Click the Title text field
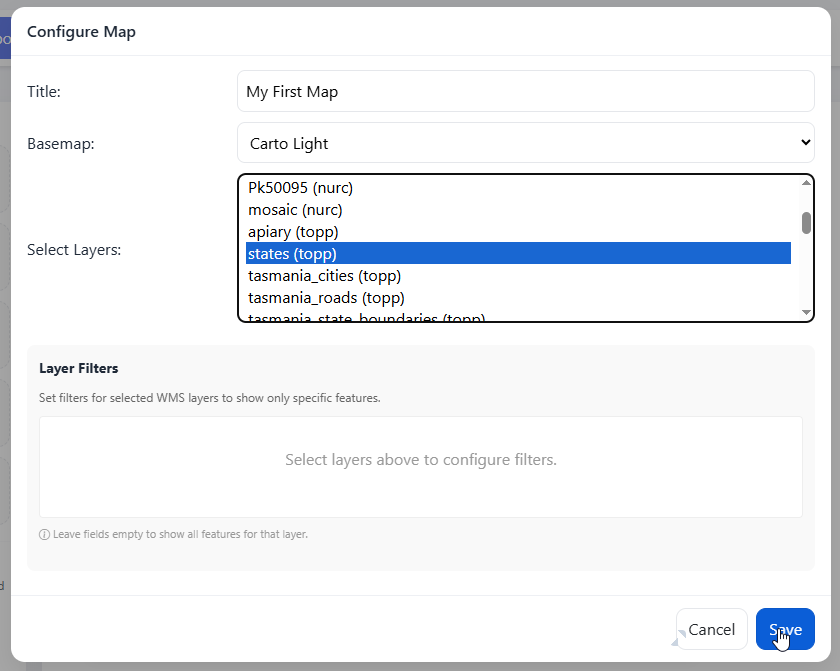The height and width of the screenshot is (671, 840). 525,91
